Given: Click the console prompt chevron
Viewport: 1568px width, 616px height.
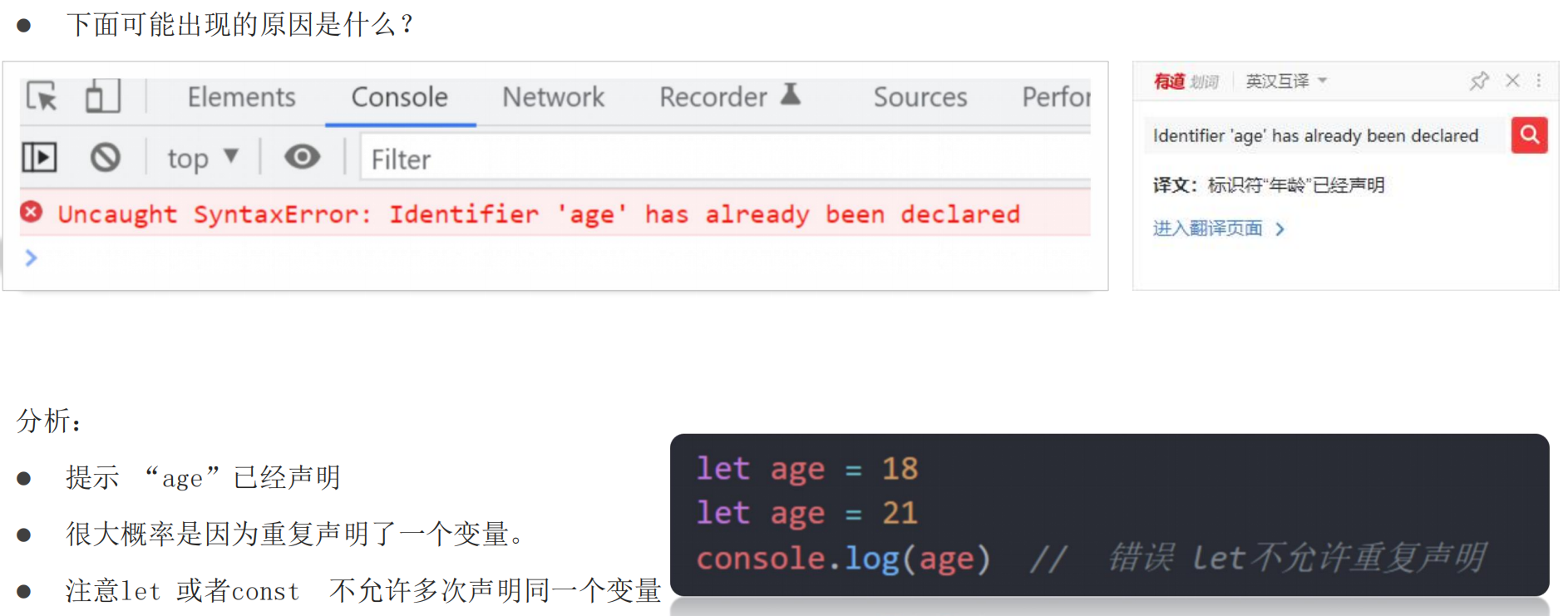Looking at the screenshot, I should coord(32,258).
